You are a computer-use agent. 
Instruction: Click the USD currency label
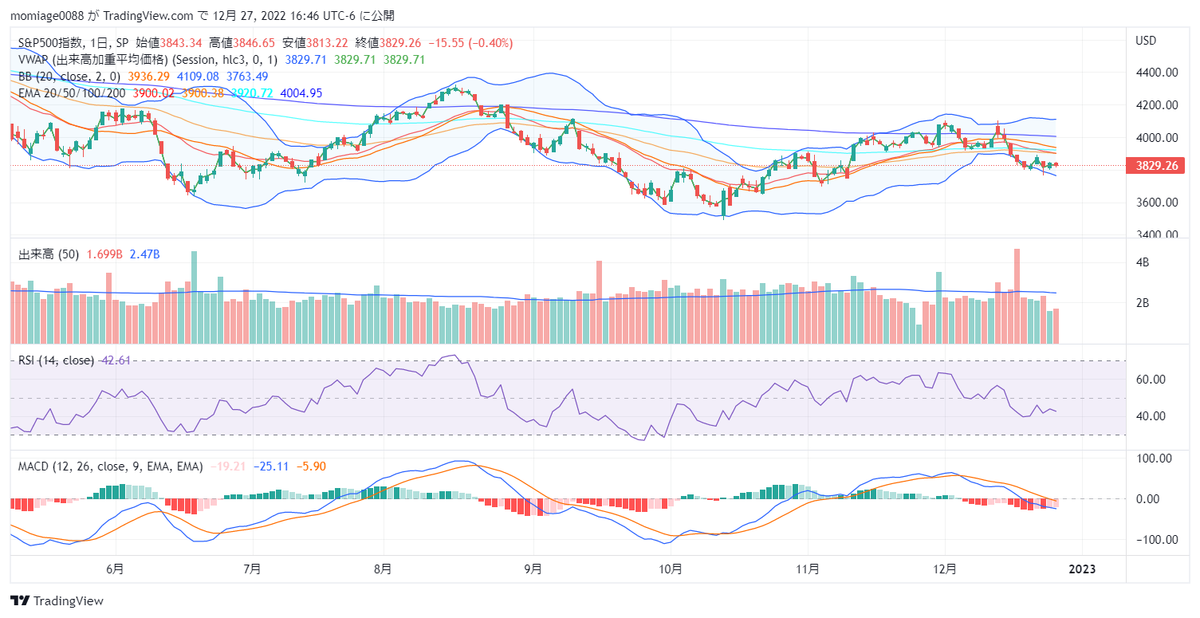pyautogui.click(x=1146, y=41)
